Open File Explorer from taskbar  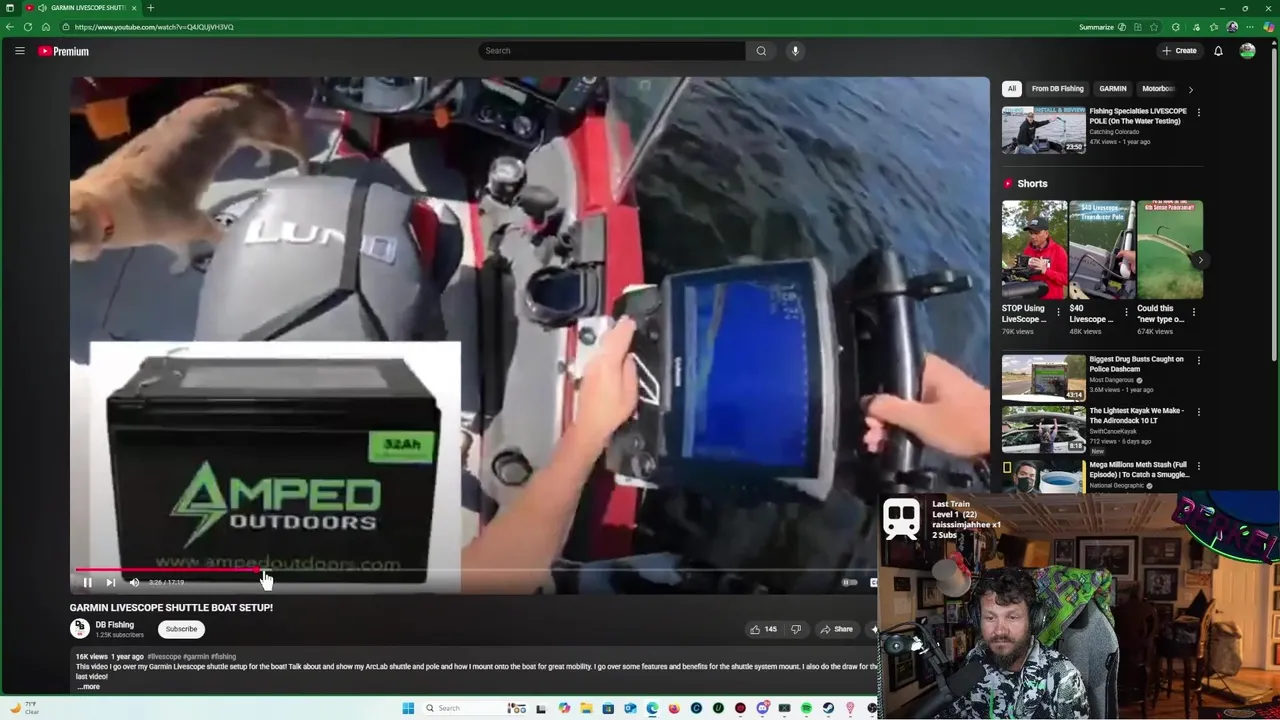point(586,708)
